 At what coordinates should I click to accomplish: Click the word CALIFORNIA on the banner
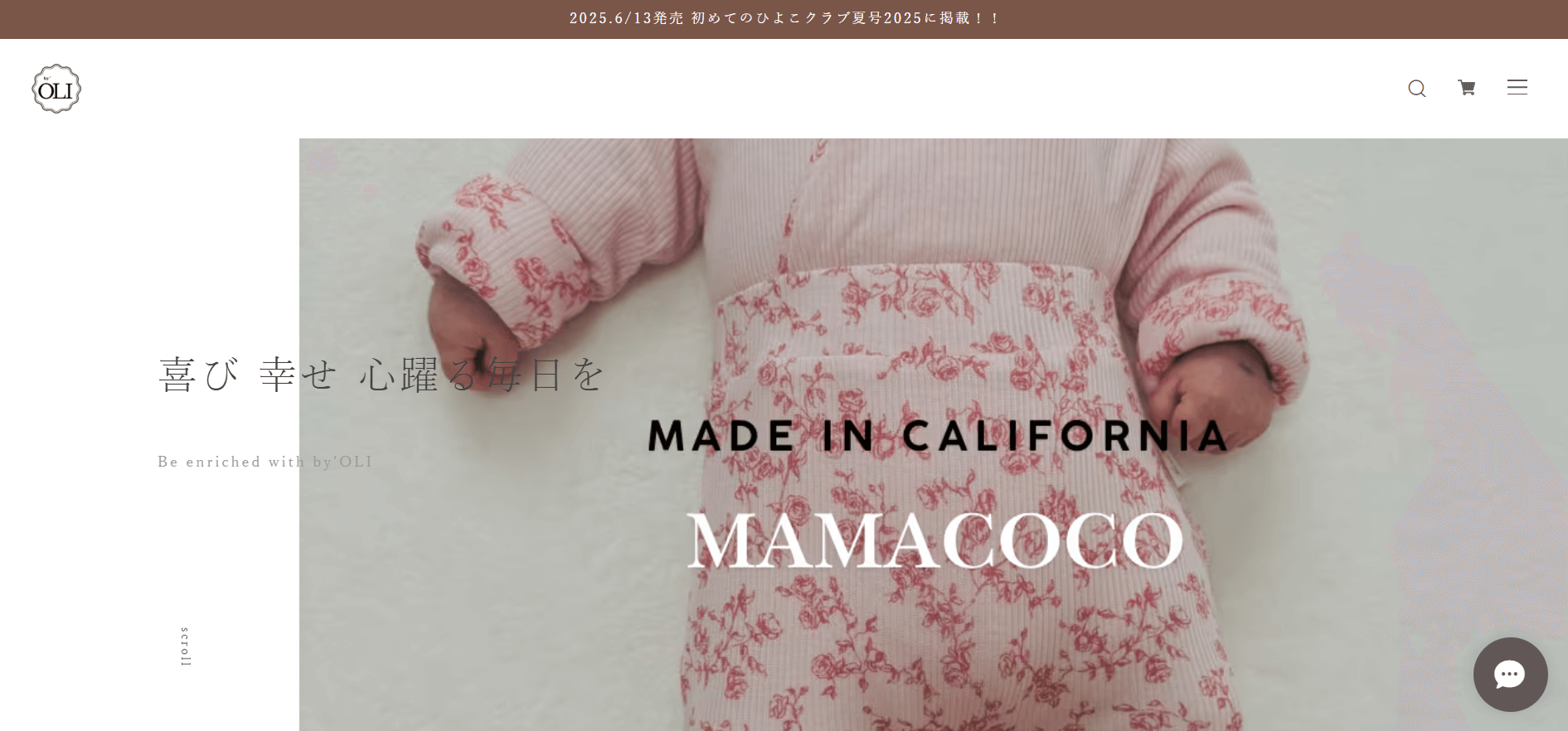pyautogui.click(x=1064, y=436)
